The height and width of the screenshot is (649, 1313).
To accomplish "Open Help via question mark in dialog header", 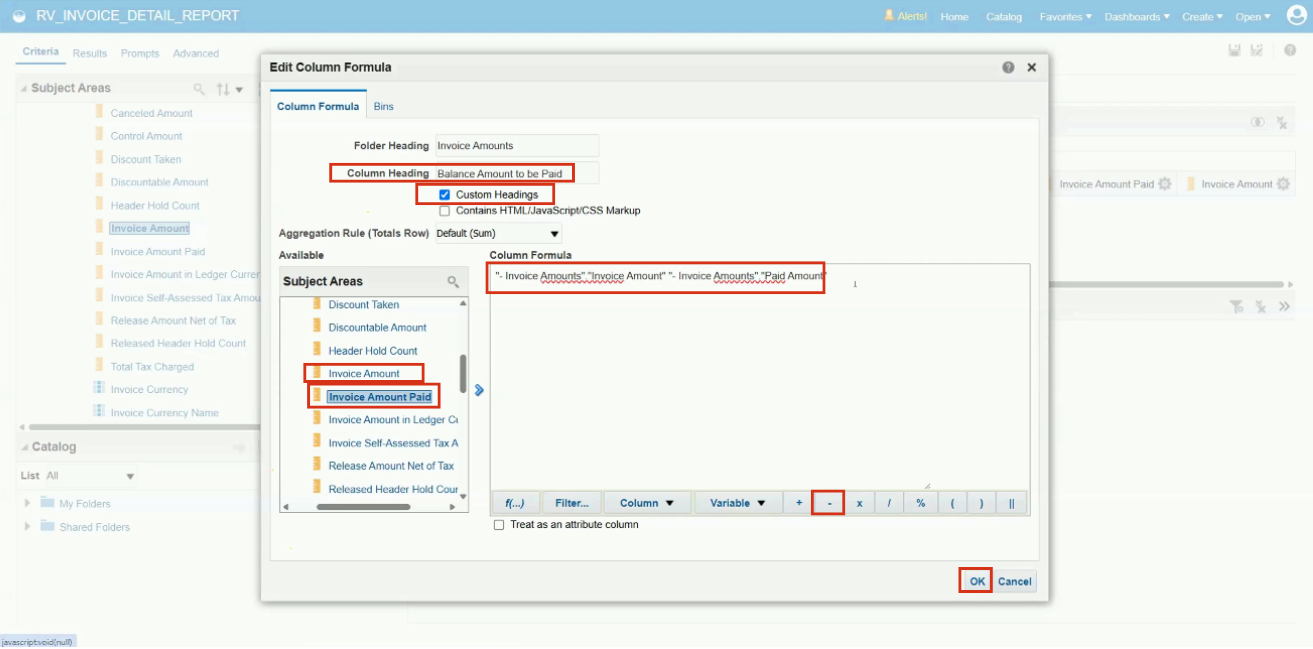I will tap(1009, 67).
